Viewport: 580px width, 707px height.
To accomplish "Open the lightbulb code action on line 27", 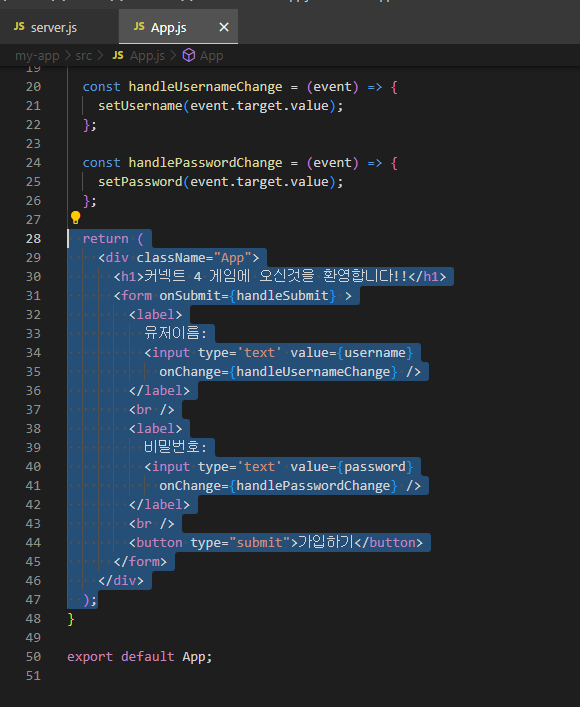I will [75, 218].
